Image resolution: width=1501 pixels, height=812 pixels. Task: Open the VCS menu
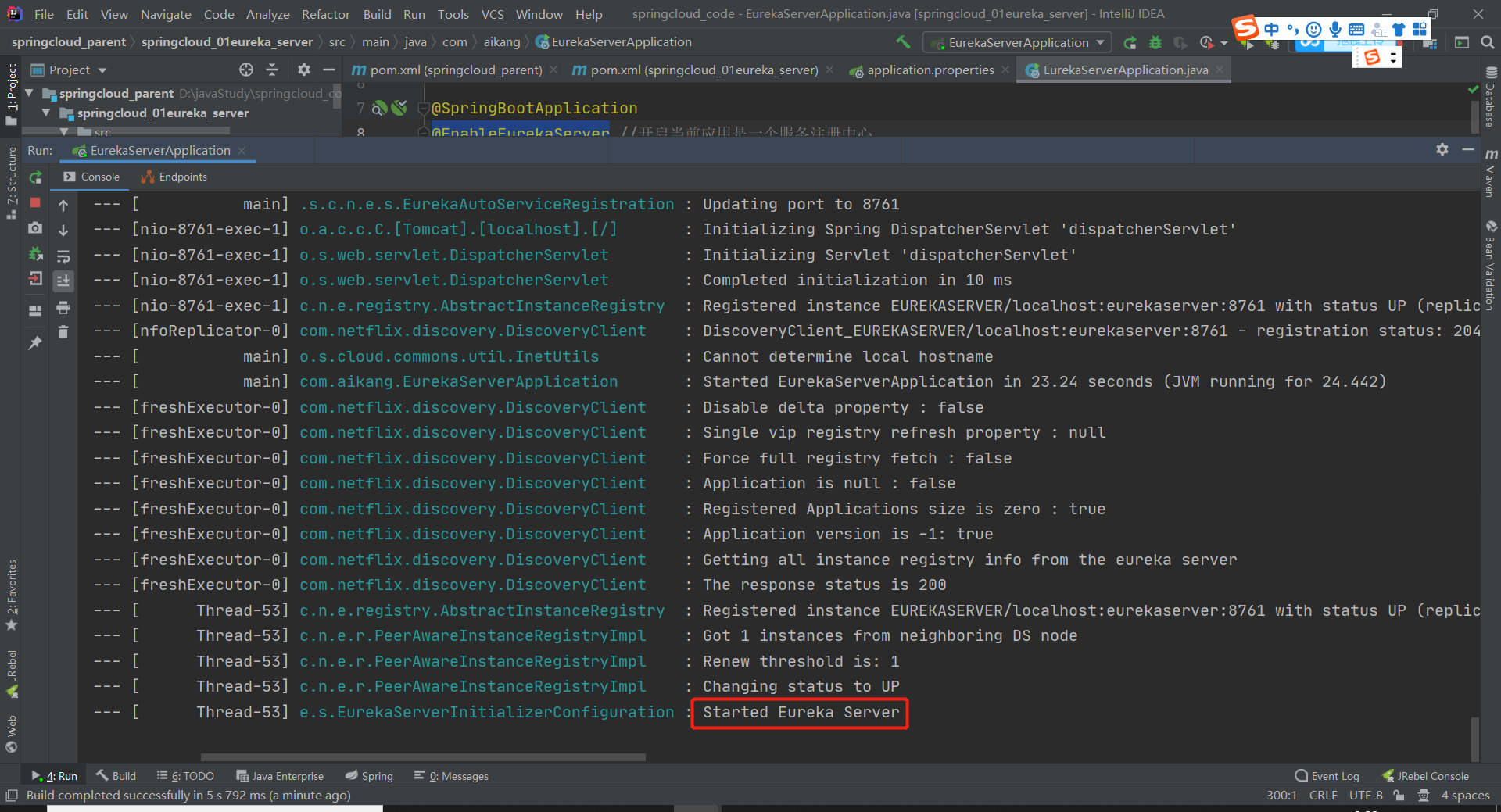tap(493, 14)
